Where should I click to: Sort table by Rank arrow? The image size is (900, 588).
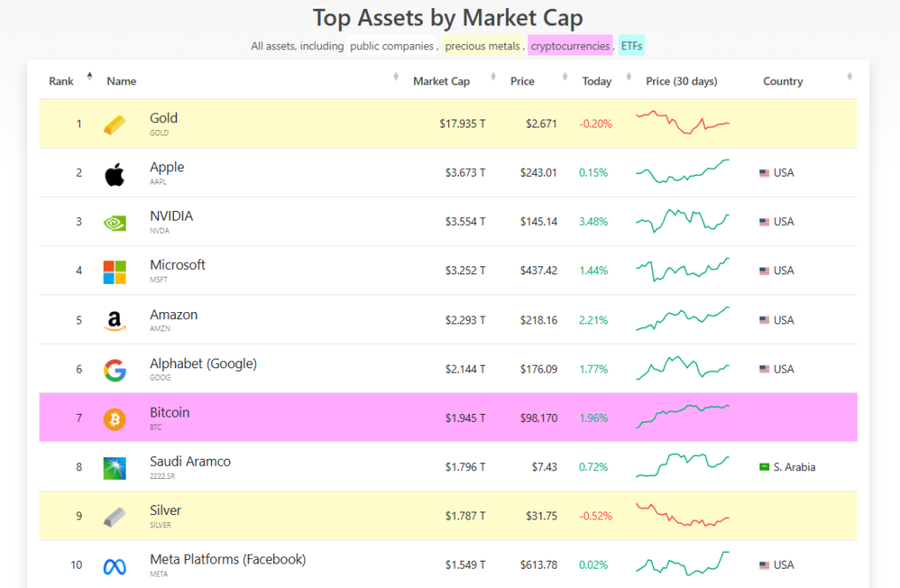90,76
